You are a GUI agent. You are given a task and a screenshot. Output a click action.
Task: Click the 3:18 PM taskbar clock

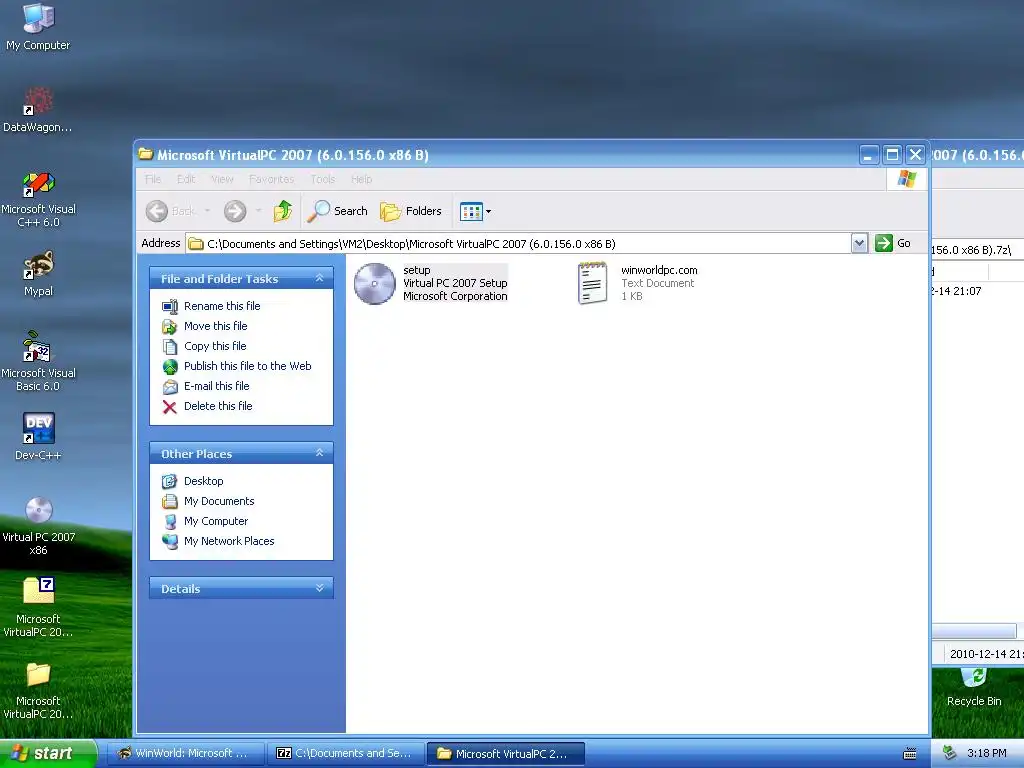[x=987, y=754]
